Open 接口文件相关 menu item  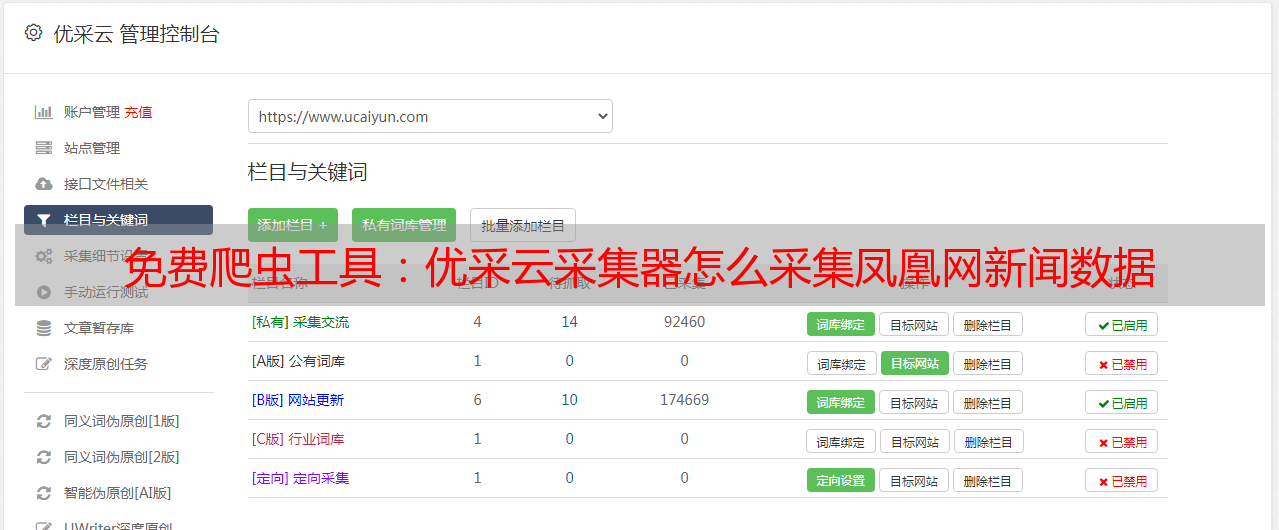point(106,184)
